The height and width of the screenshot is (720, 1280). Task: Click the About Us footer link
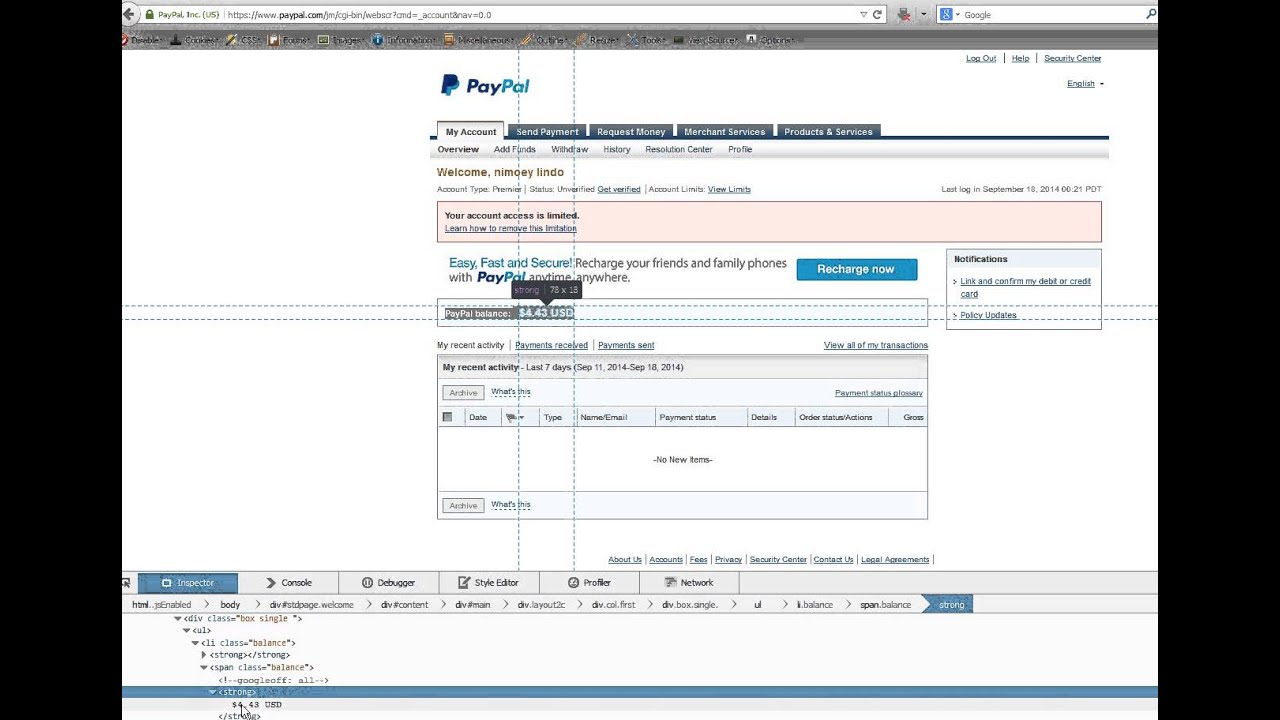625,560
